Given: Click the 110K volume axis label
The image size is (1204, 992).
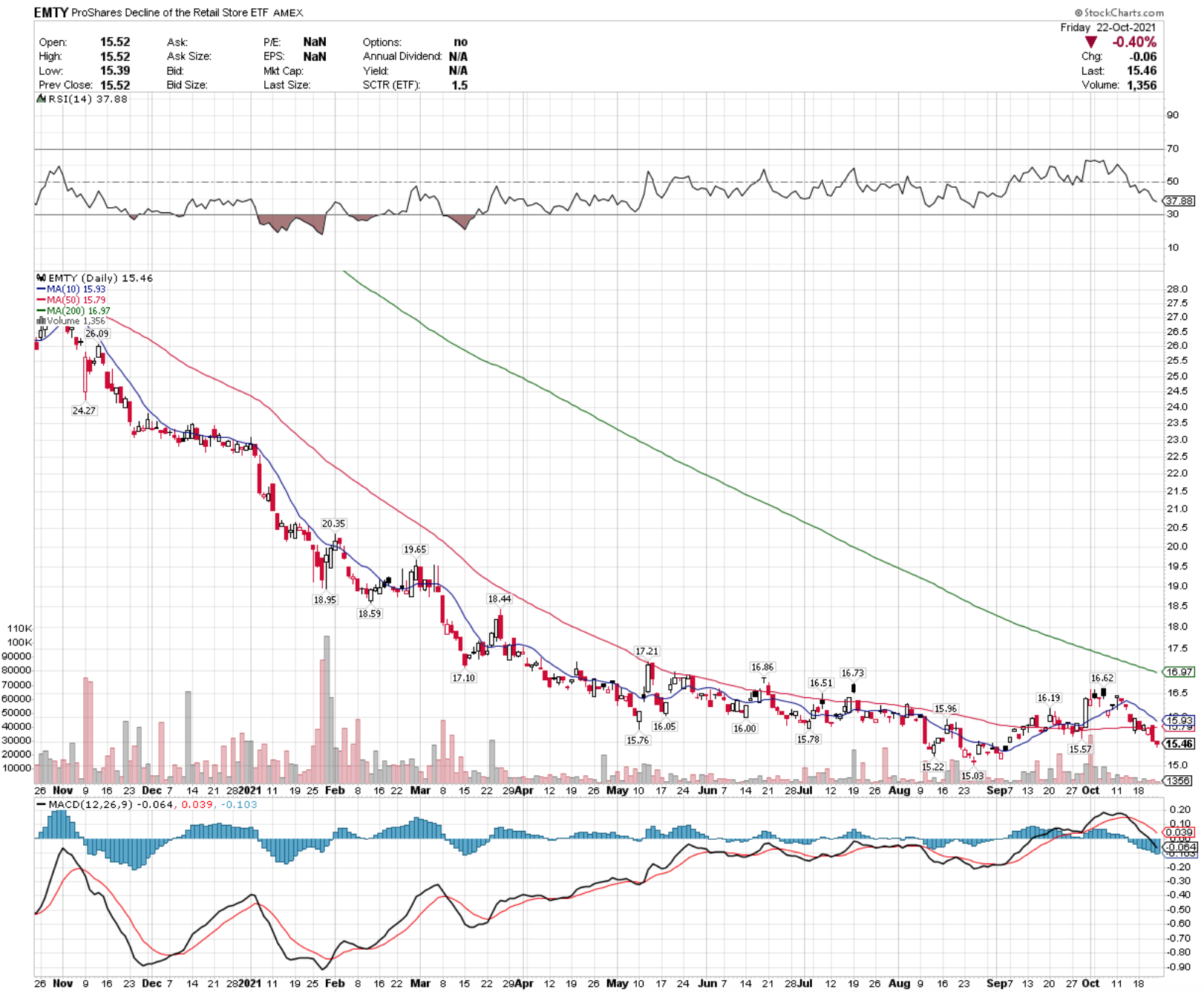Looking at the screenshot, I should click(19, 628).
